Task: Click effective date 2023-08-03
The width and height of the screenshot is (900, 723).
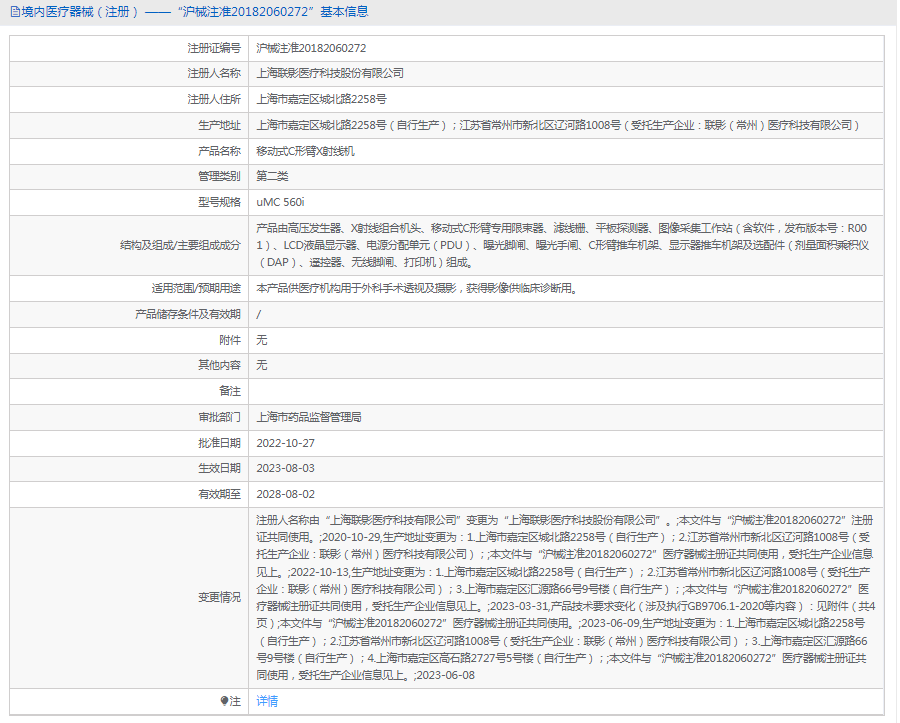Action: [x=285, y=468]
